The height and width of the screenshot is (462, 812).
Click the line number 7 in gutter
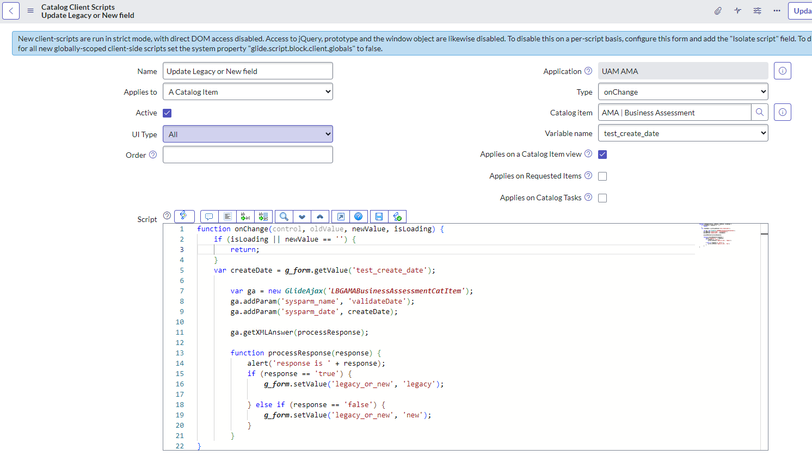[182, 291]
